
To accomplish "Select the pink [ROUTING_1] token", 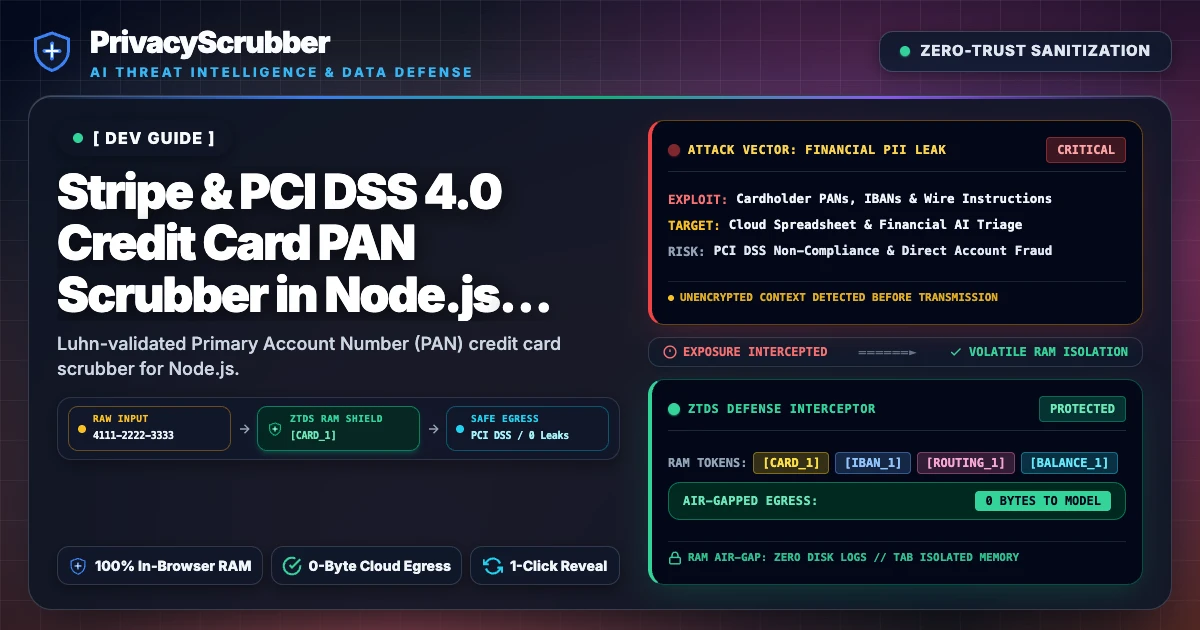I will pyautogui.click(x=966, y=463).
